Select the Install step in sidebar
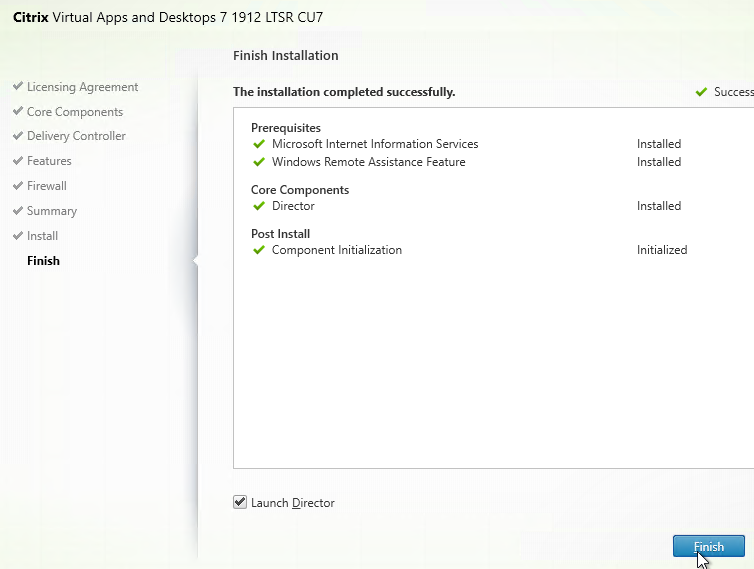The image size is (754, 569). click(x=42, y=236)
